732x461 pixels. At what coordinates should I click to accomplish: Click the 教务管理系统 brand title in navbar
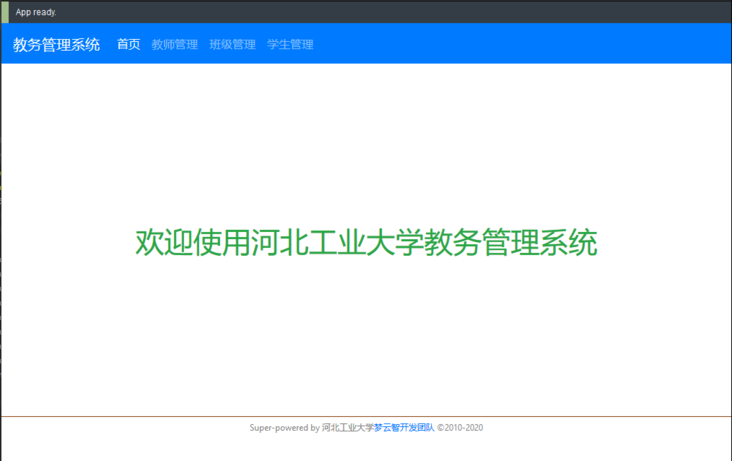click(56, 44)
